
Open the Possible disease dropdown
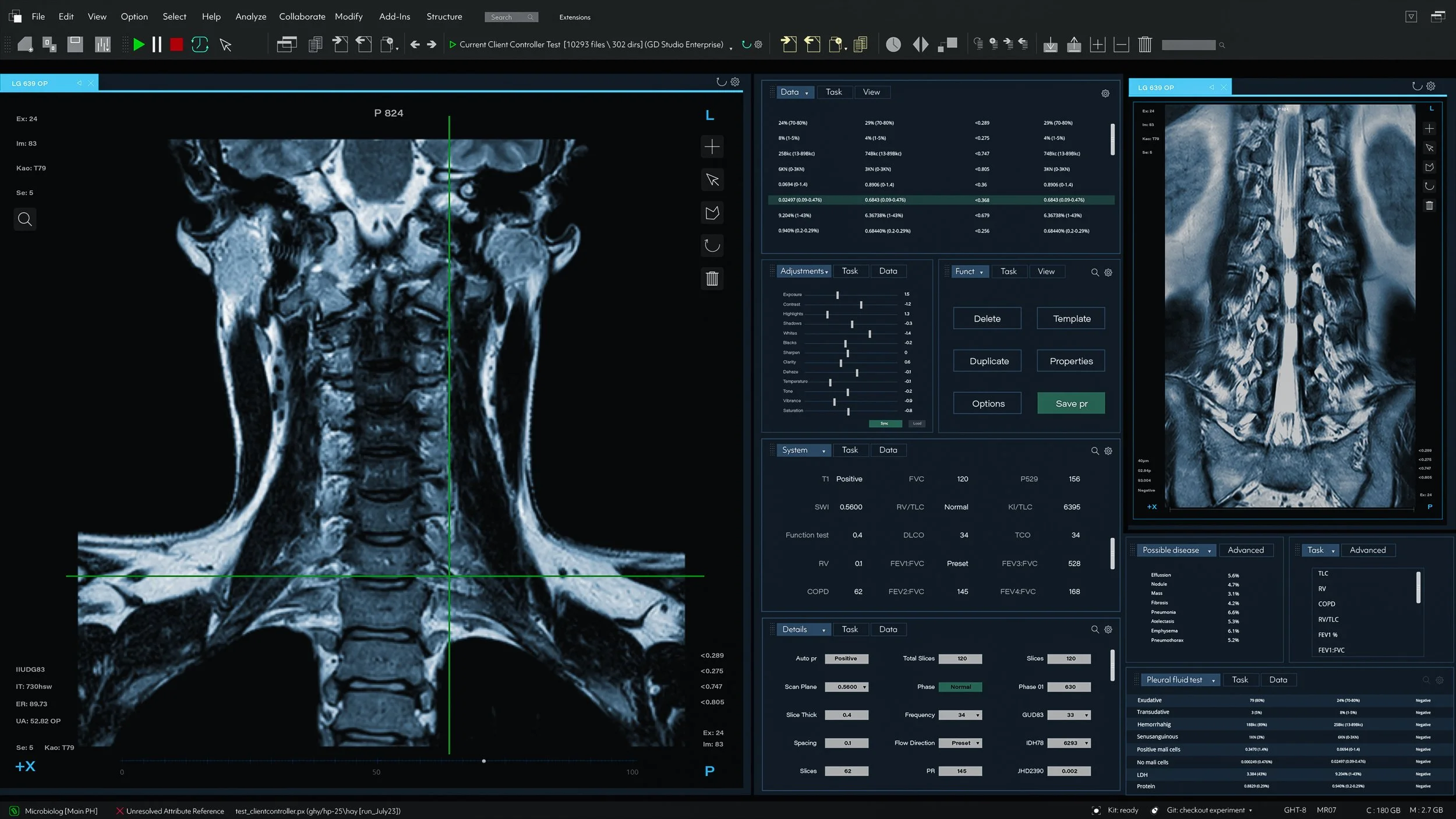coord(1176,550)
